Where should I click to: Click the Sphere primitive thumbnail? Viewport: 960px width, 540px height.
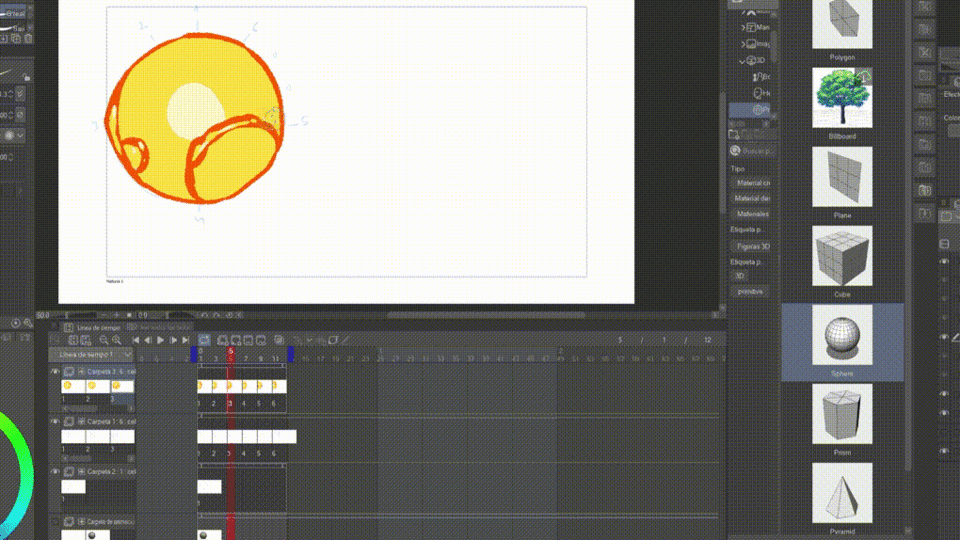(x=842, y=335)
